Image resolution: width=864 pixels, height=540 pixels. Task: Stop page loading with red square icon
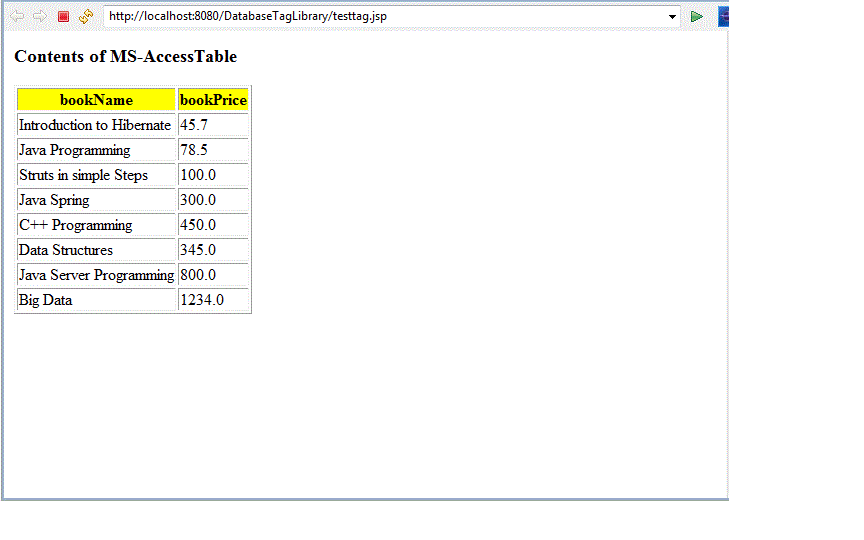point(63,17)
